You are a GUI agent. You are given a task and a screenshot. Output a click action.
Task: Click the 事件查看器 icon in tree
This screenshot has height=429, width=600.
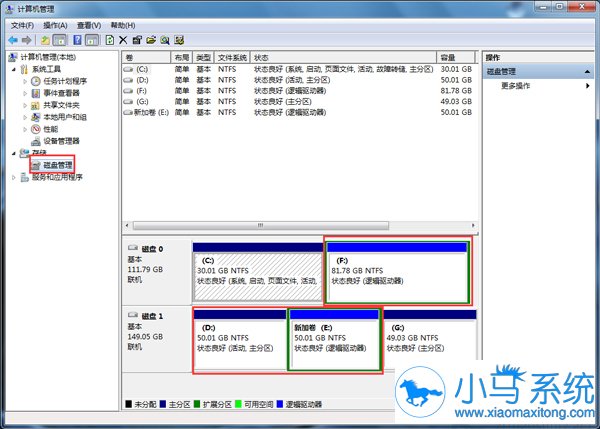[x=36, y=93]
